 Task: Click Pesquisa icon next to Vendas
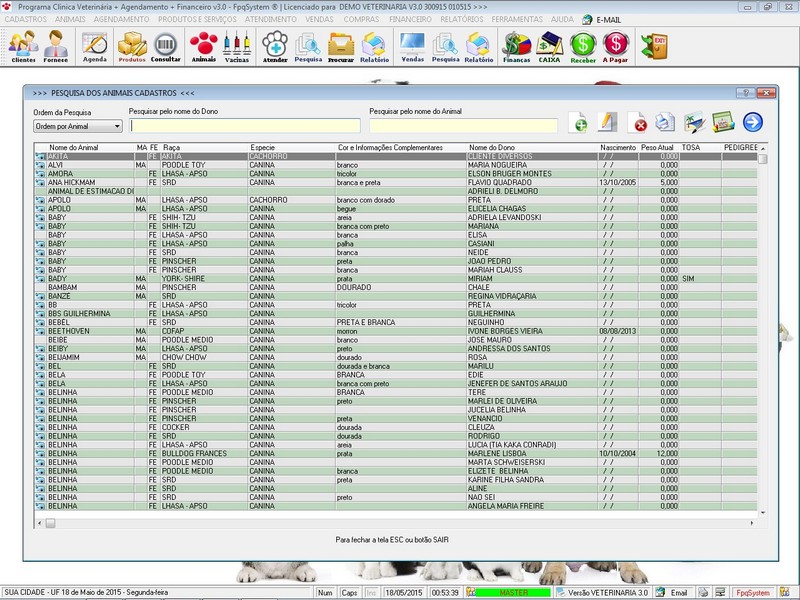pos(445,47)
